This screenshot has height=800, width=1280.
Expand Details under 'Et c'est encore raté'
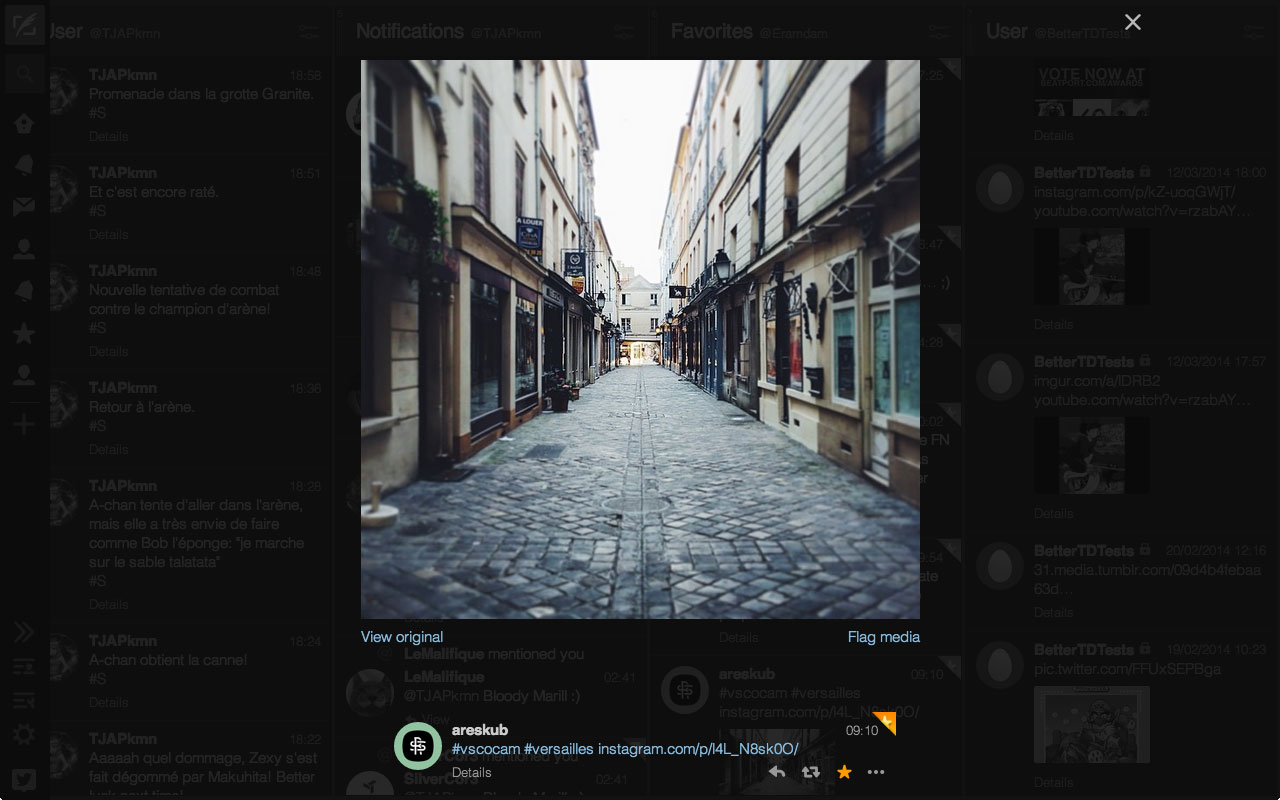tap(109, 234)
